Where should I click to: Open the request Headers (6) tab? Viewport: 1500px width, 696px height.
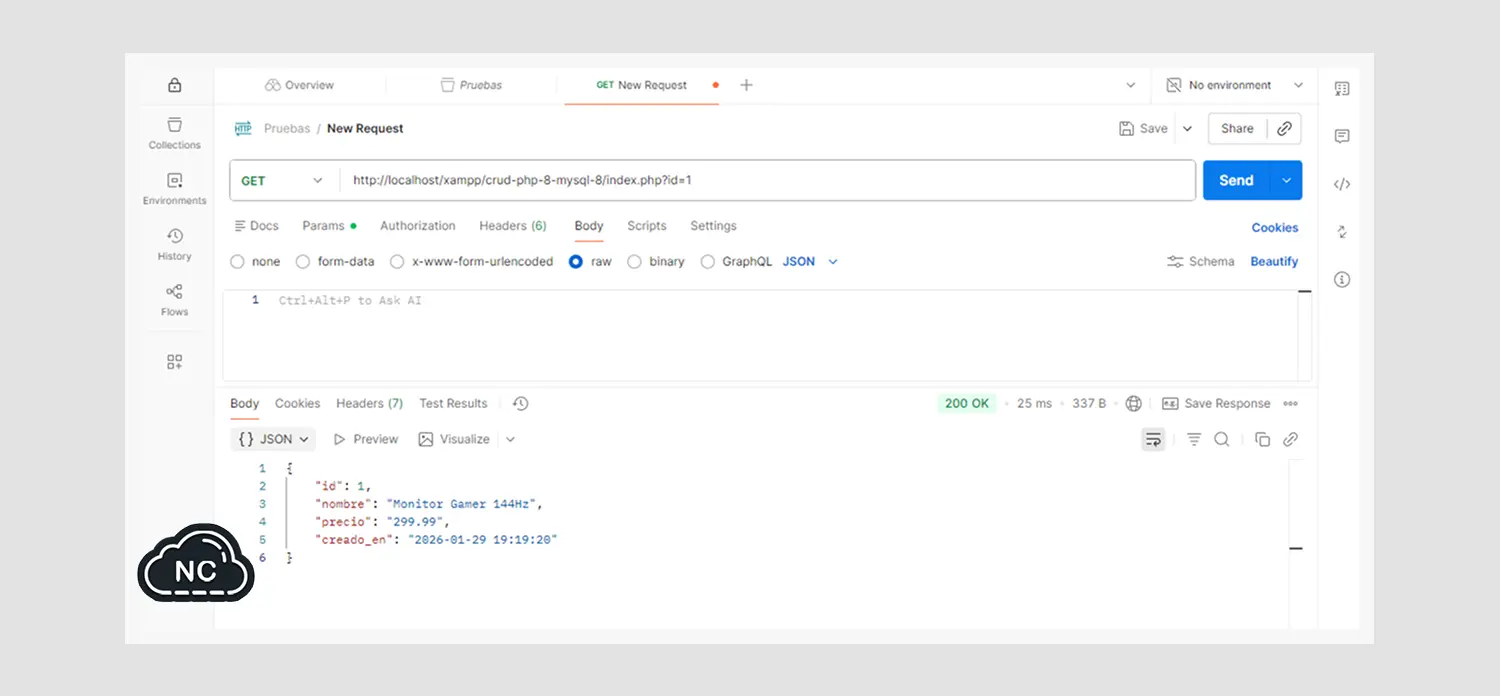tap(513, 226)
